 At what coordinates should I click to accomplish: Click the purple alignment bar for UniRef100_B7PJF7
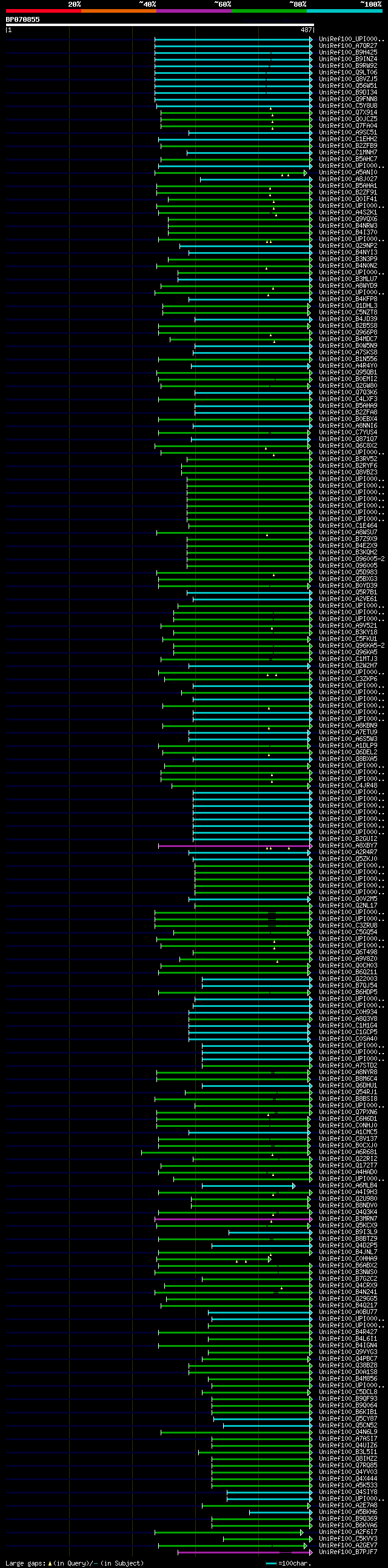pyautogui.click(x=245, y=1552)
